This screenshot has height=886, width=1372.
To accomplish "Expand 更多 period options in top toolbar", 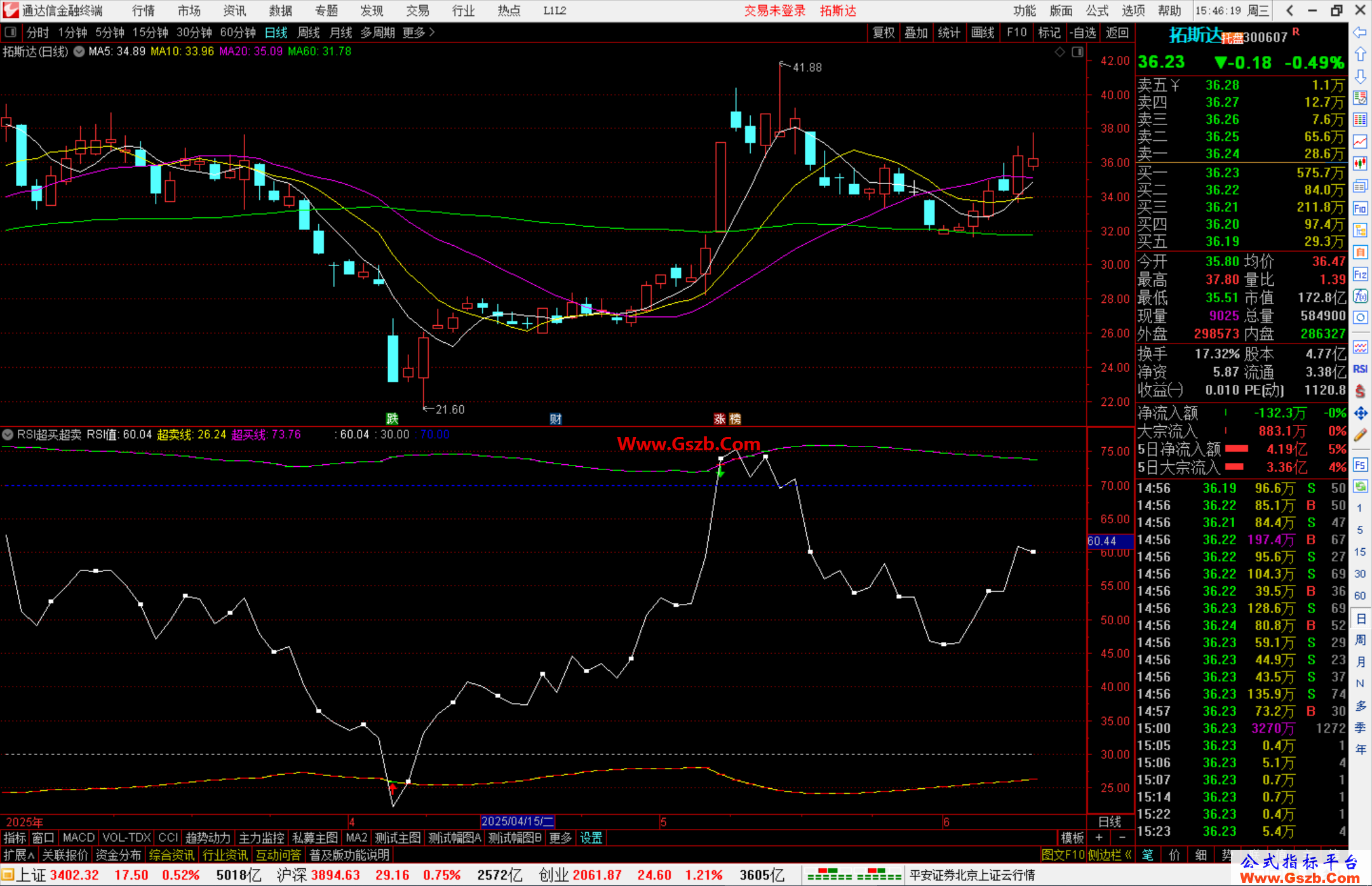I will pos(419,32).
